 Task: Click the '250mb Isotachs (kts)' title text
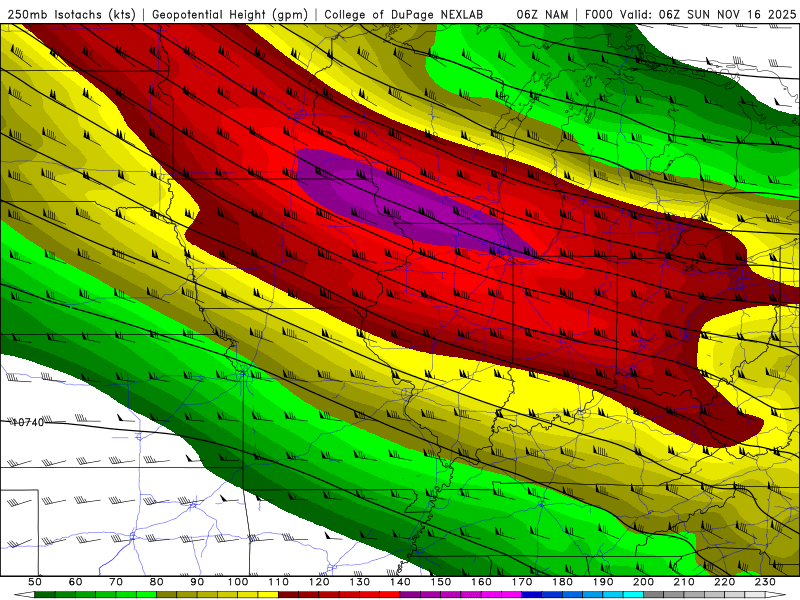point(71,14)
